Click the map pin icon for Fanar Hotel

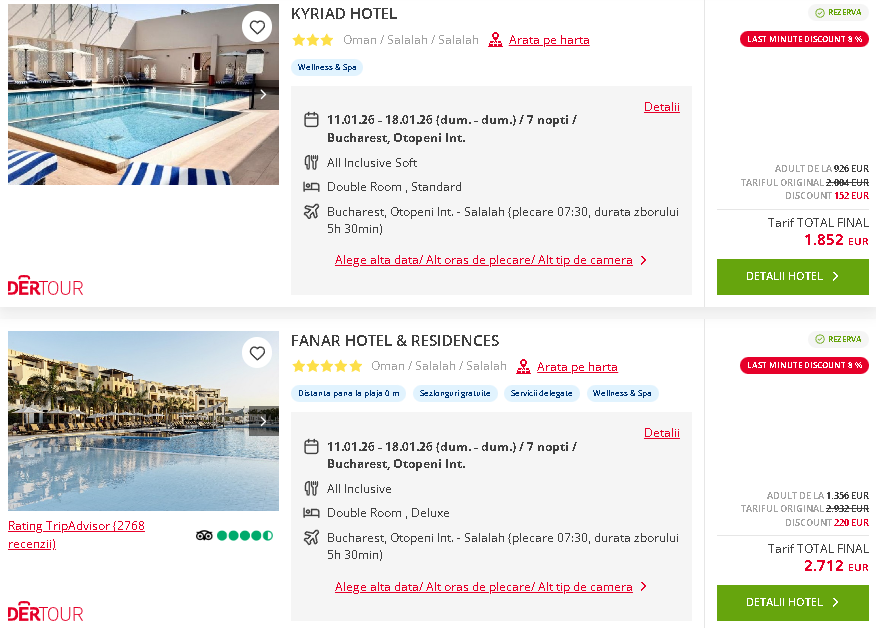tap(524, 366)
